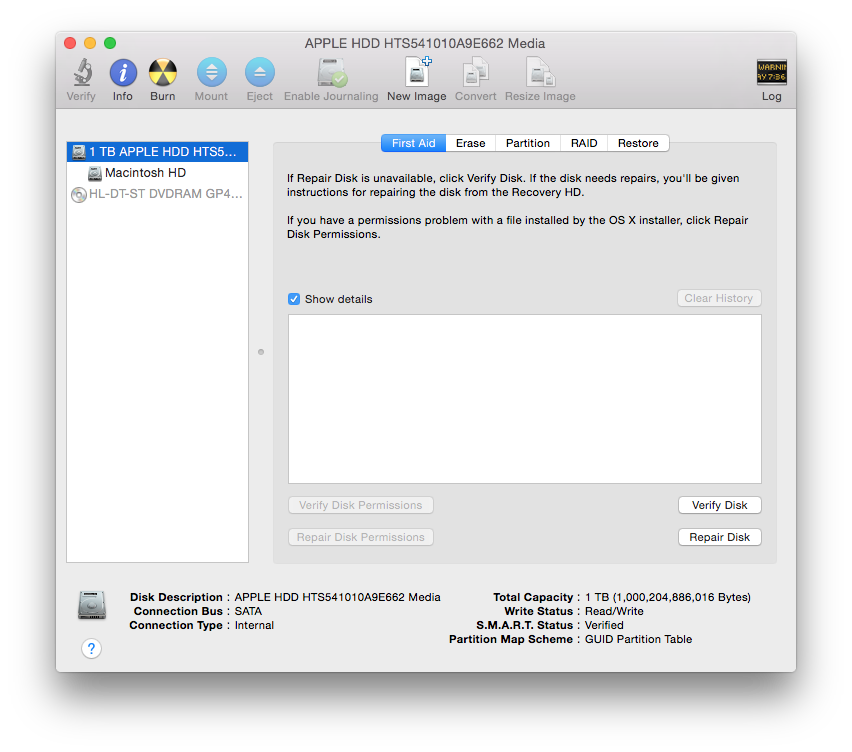852x752 pixels.
Task: Select Macintosh HD volume name in sidebar
Action: (x=146, y=173)
